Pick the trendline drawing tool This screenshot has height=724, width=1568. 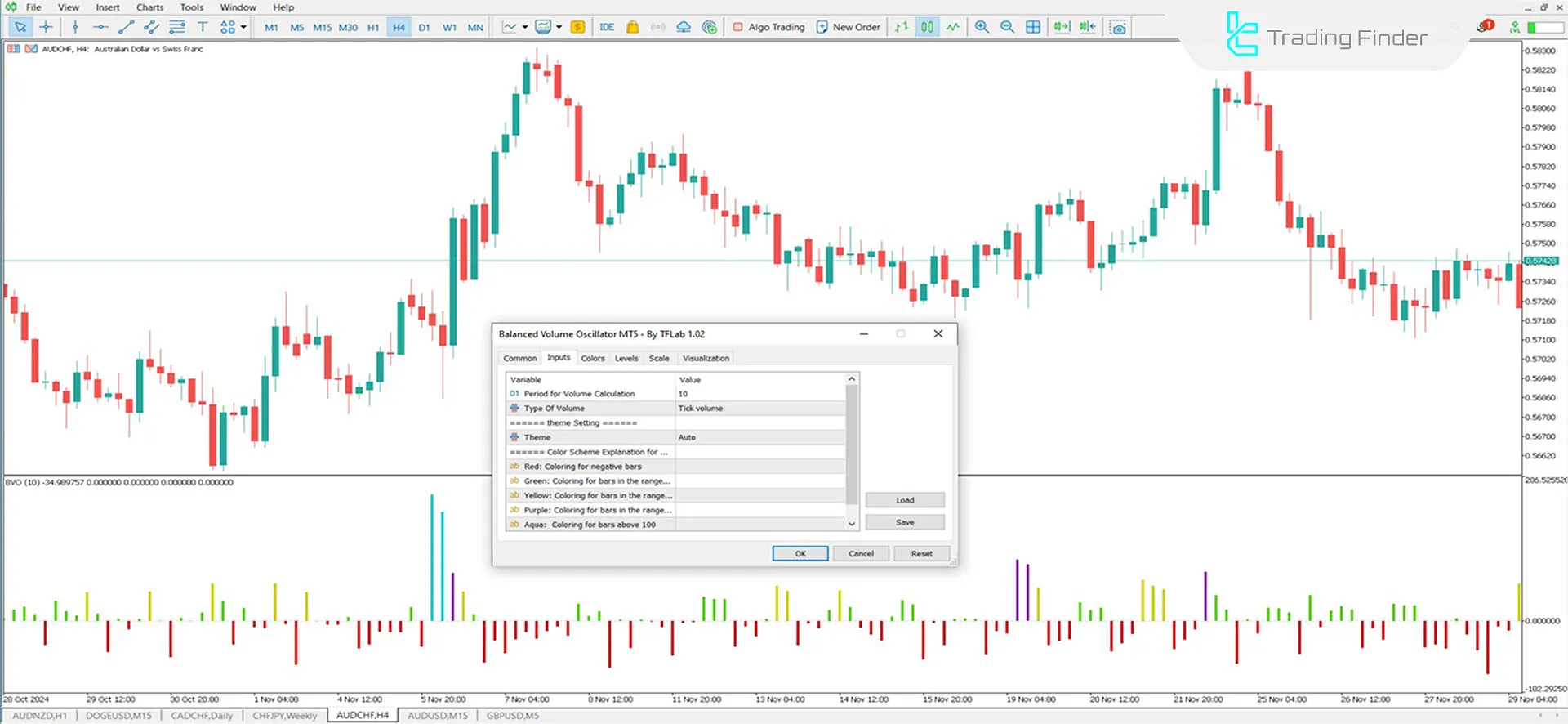point(126,27)
